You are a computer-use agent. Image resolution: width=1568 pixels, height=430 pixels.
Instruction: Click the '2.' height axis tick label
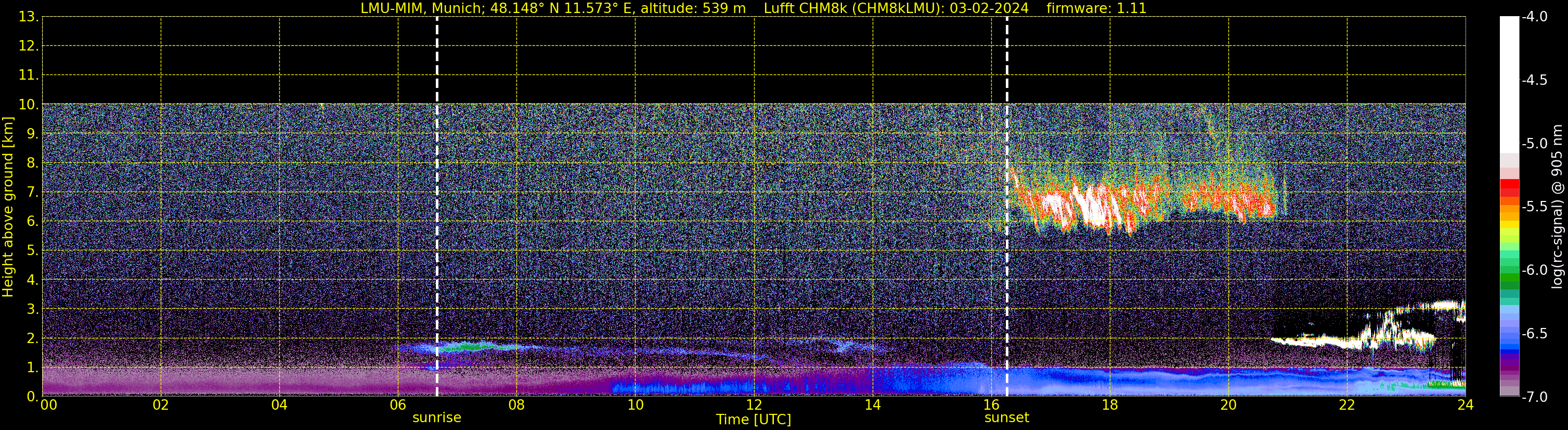tap(32, 339)
